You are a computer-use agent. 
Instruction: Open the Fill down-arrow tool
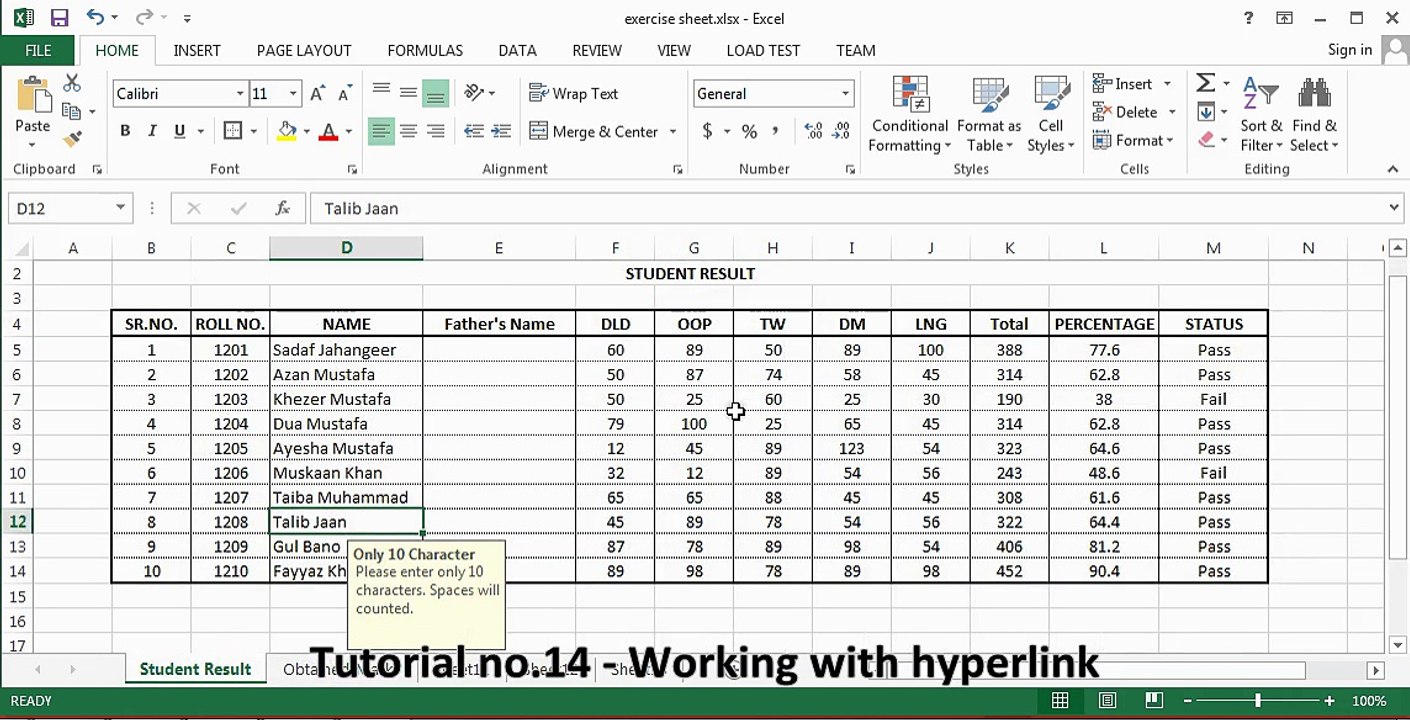(1206, 112)
